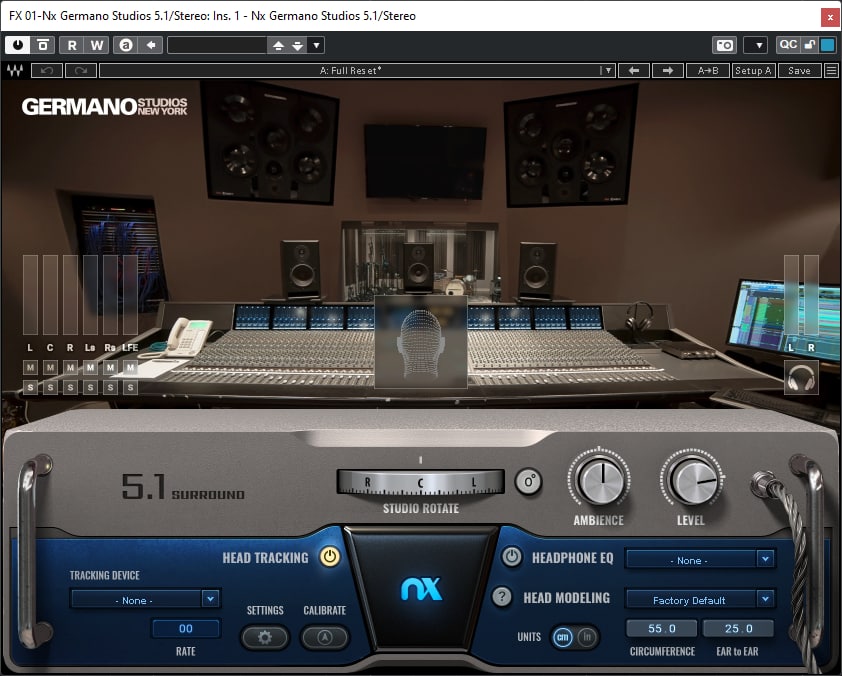
Task: Open Head Modeling Factory Default dropdown
Action: tap(700, 599)
